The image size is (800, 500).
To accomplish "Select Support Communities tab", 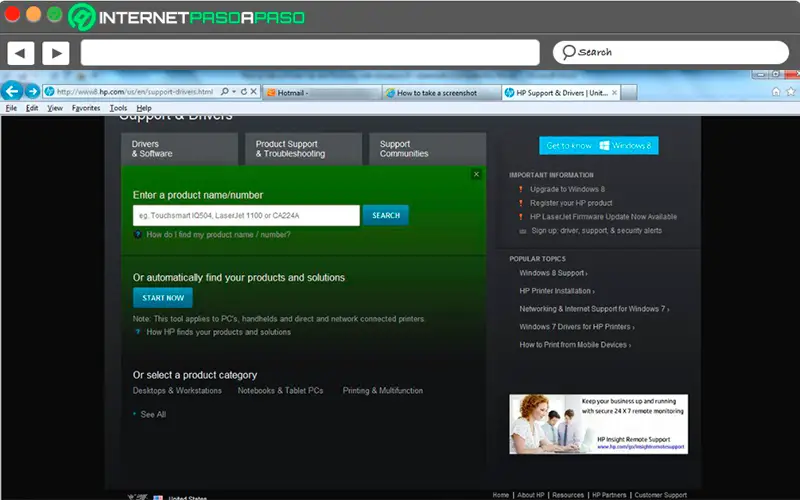I will click(428, 149).
